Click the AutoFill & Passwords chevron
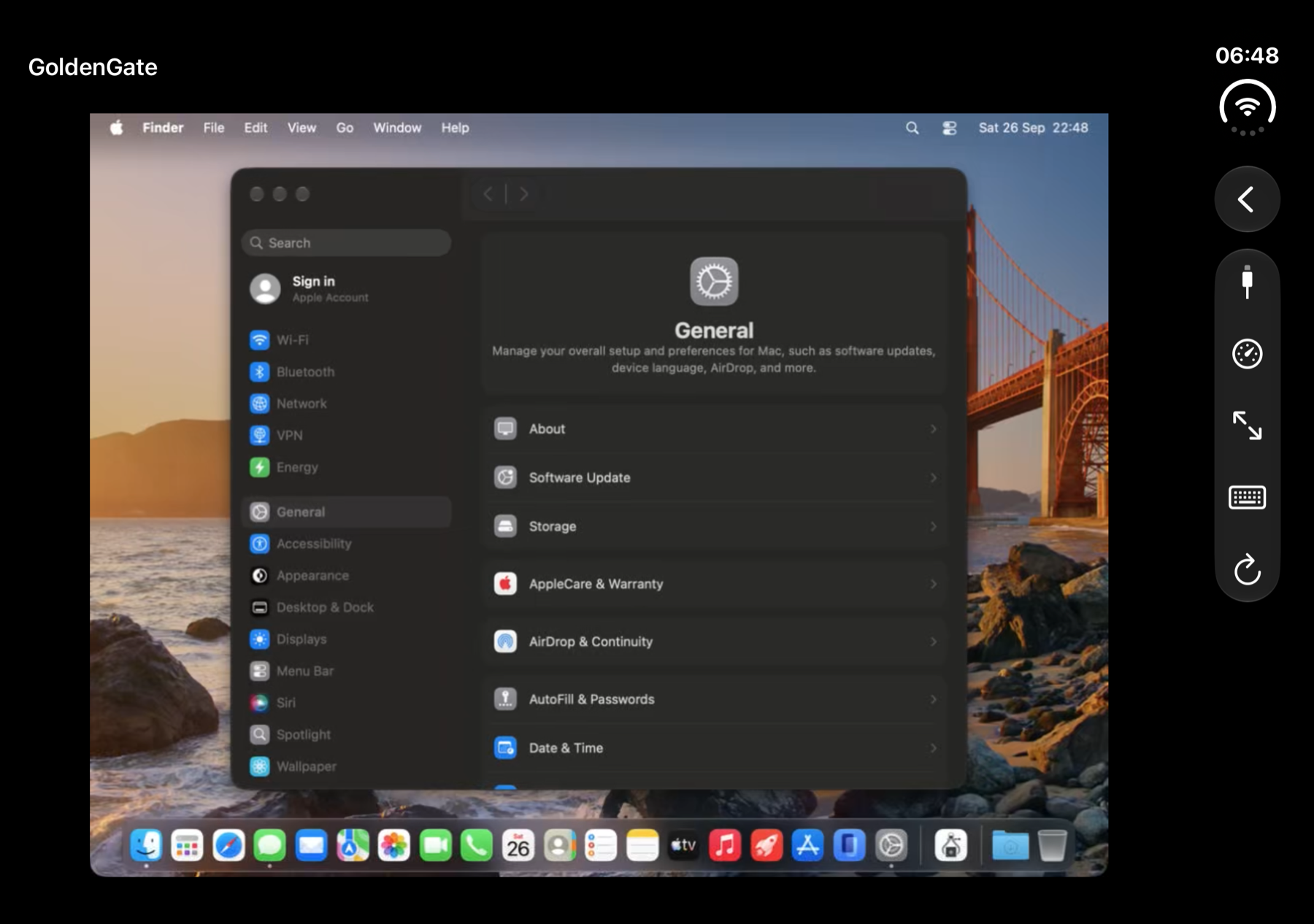 (933, 699)
